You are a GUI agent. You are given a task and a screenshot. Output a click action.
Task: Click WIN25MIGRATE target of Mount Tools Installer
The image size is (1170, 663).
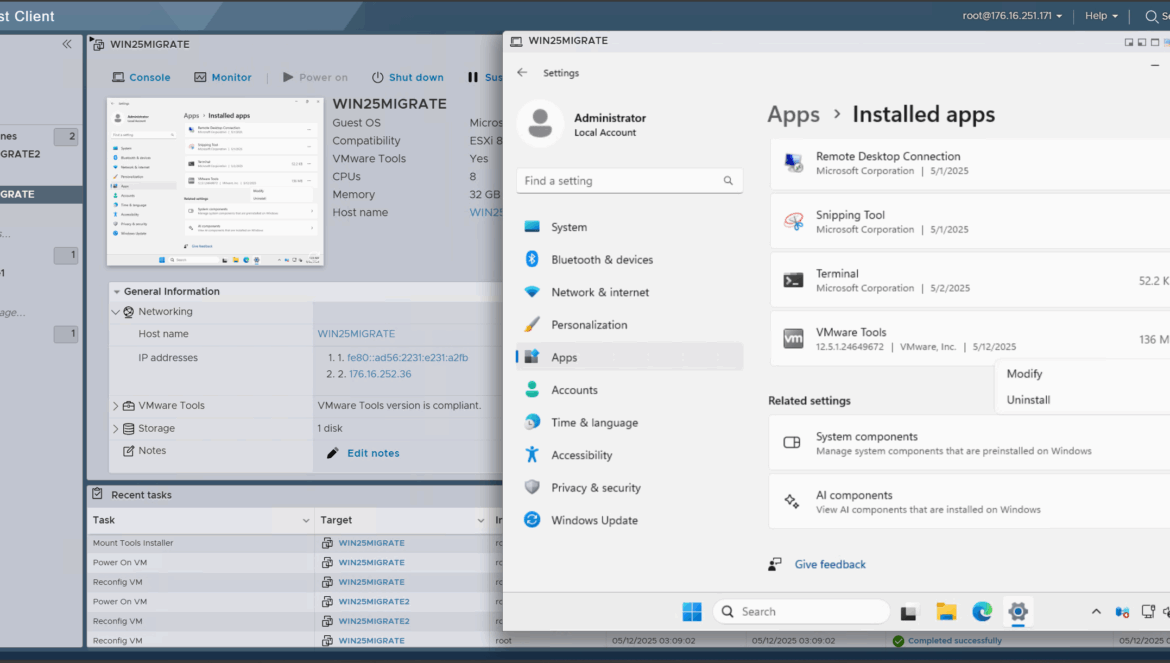tap(372, 543)
